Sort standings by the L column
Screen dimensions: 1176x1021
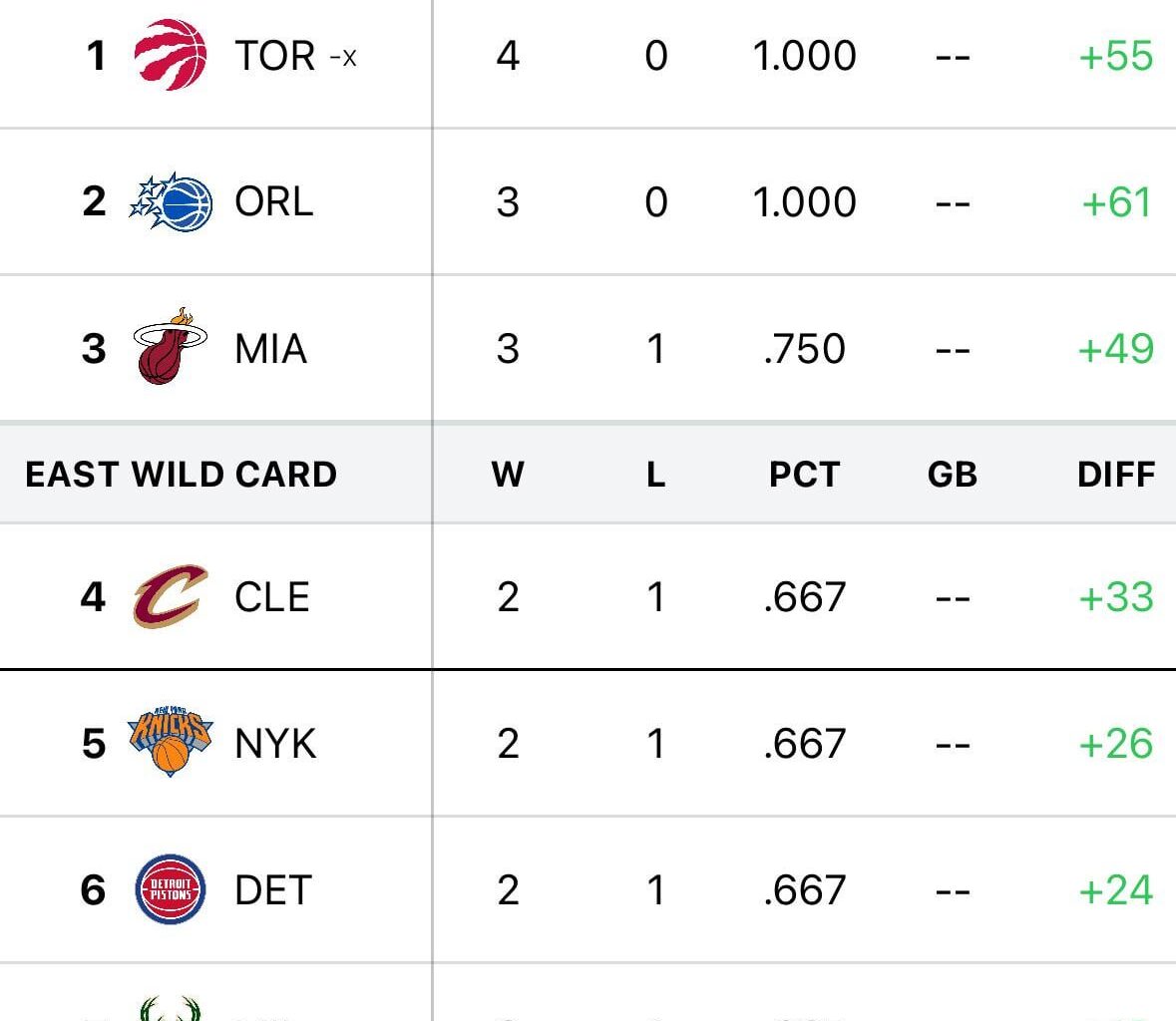656,475
